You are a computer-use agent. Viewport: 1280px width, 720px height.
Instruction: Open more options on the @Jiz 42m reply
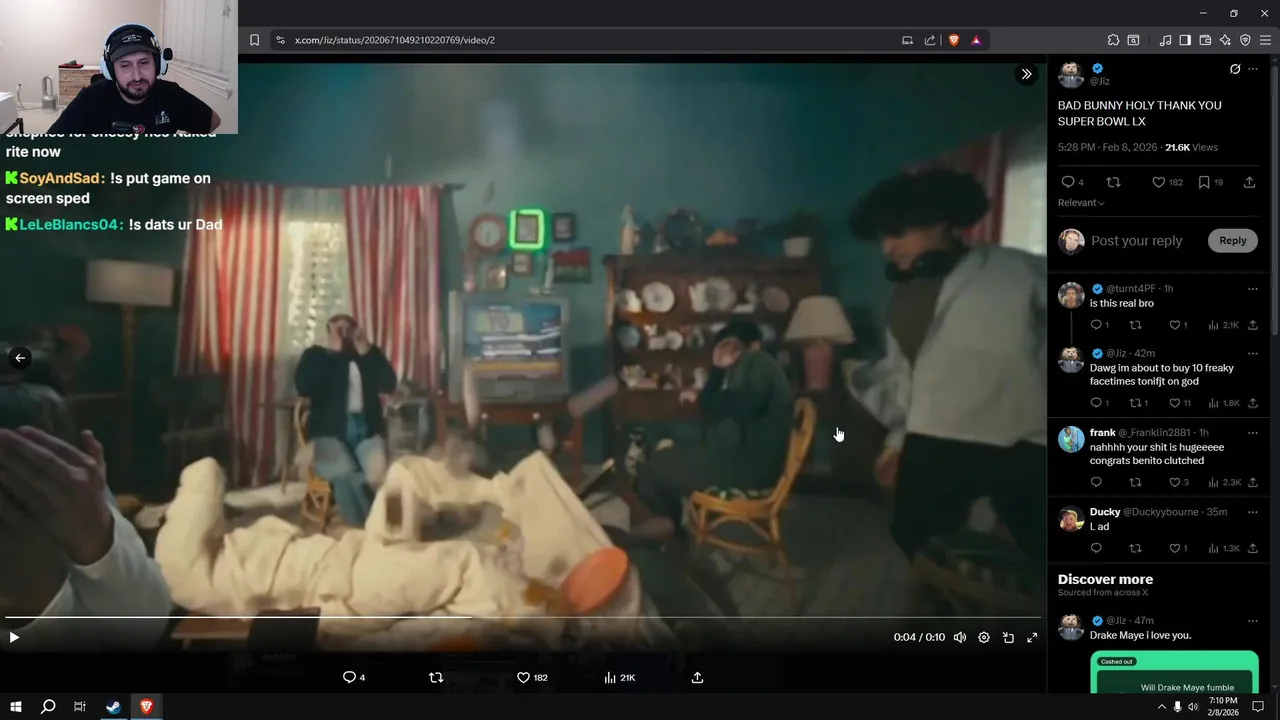[x=1253, y=354]
